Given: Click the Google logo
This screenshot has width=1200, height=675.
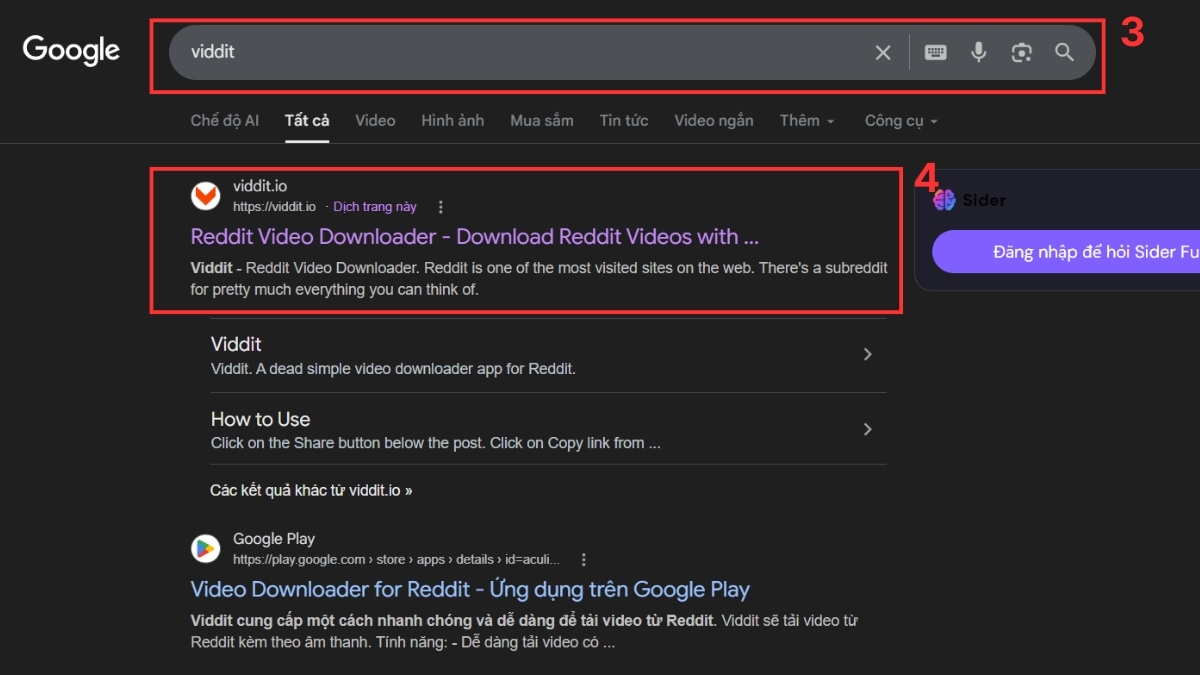Looking at the screenshot, I should point(70,50).
